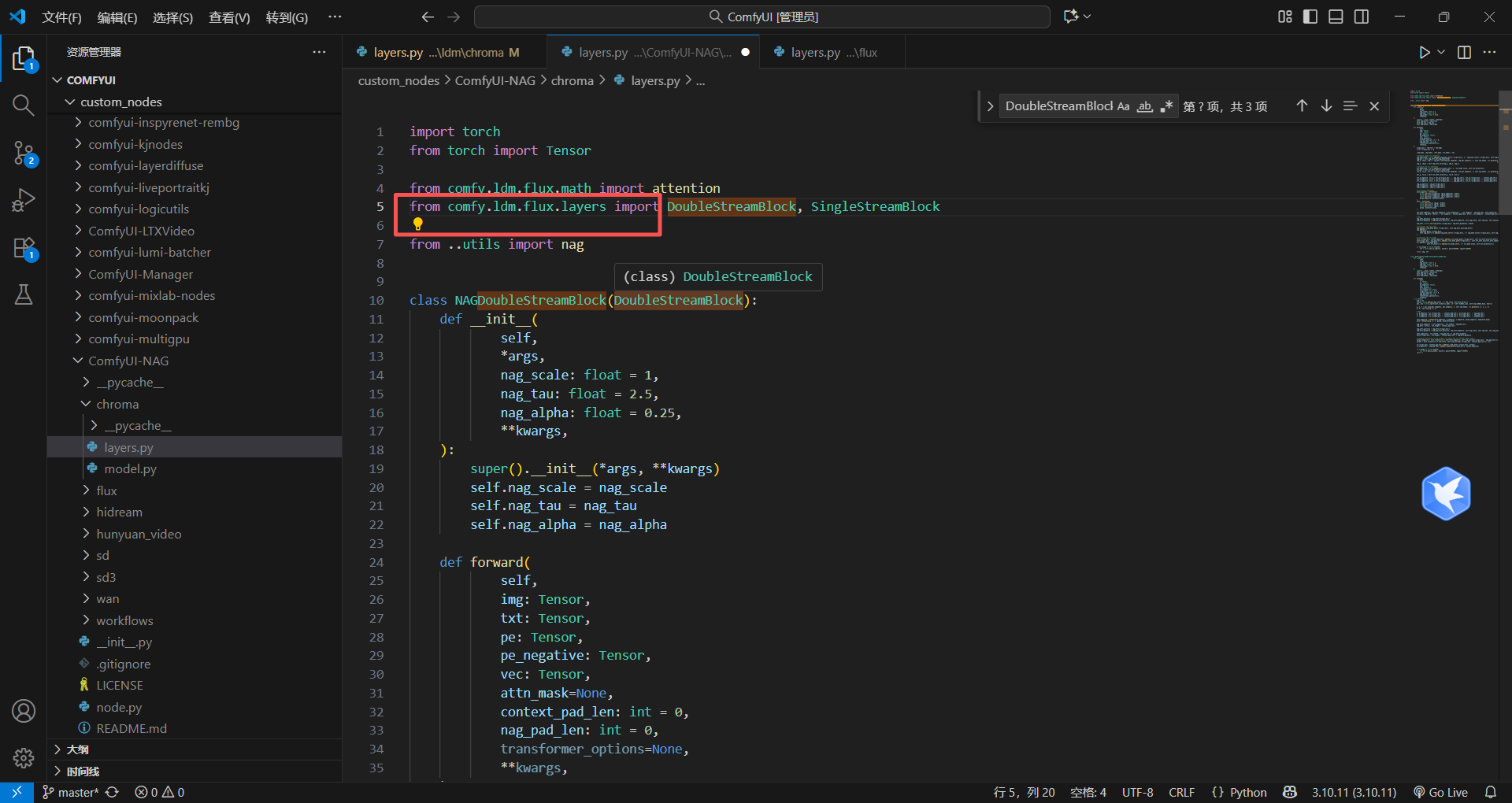The width and height of the screenshot is (1512, 803).
Task: Go to previous match in find widget
Action: (x=1302, y=106)
